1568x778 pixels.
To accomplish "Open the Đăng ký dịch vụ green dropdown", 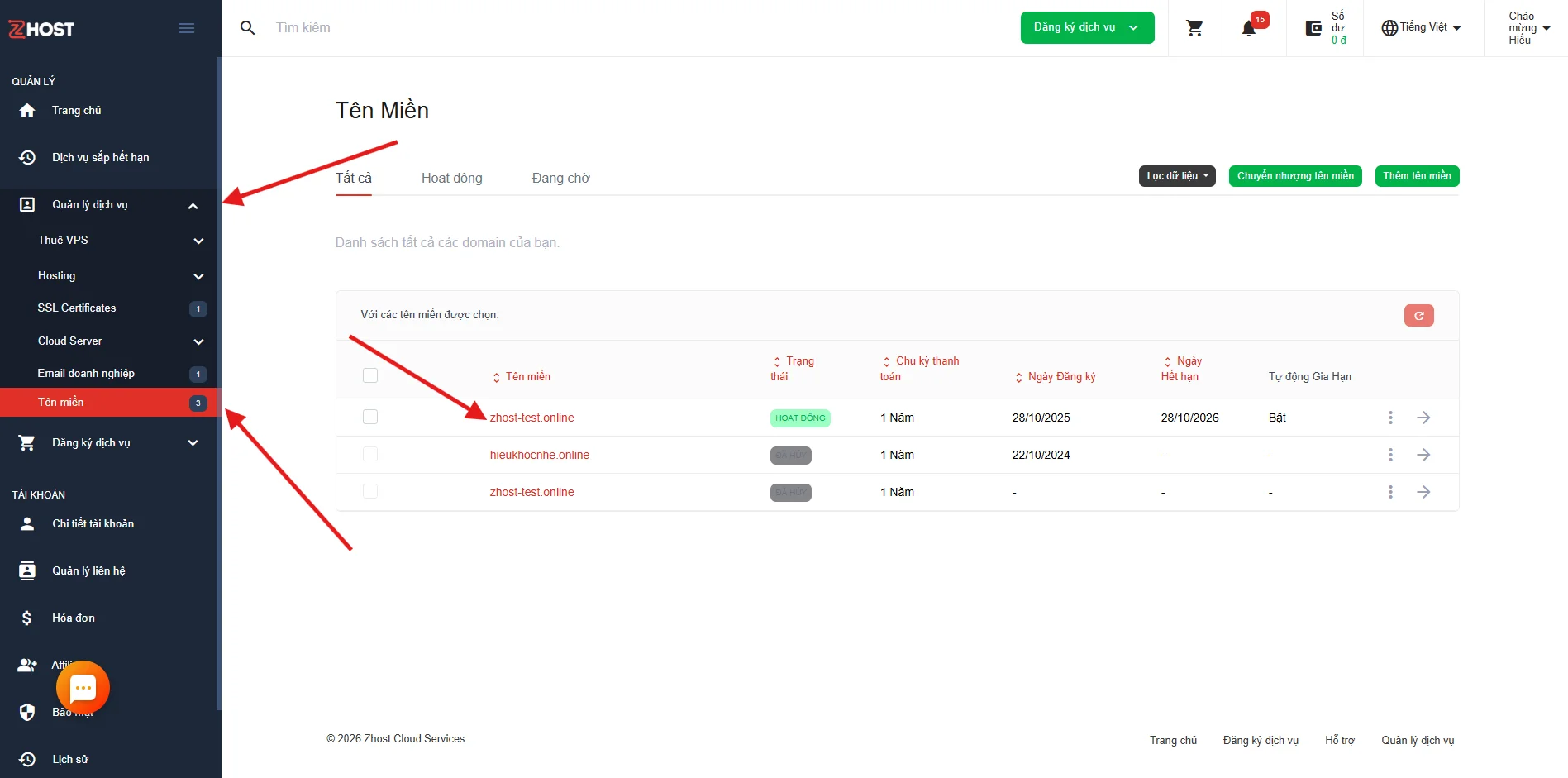I will tap(1087, 27).
